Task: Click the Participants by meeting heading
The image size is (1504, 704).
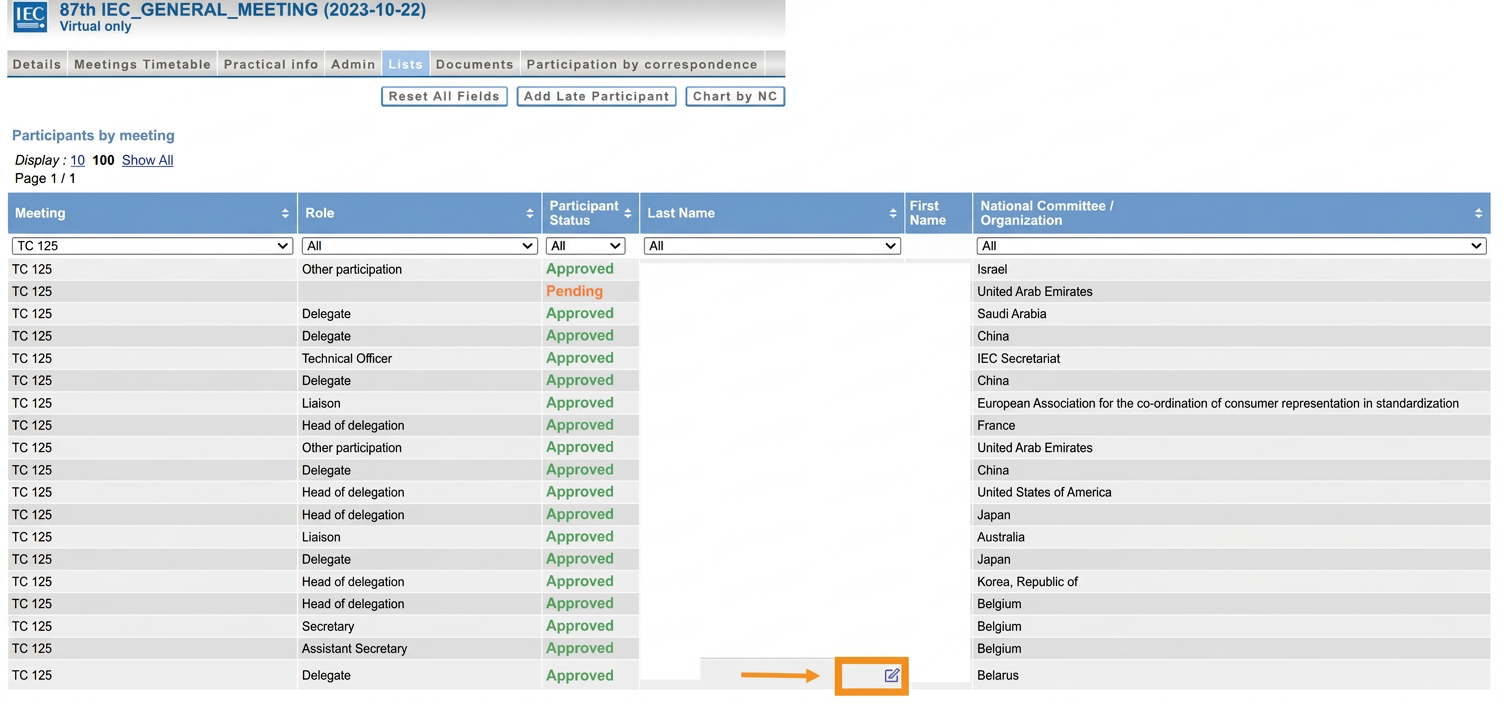Action: click(93, 135)
